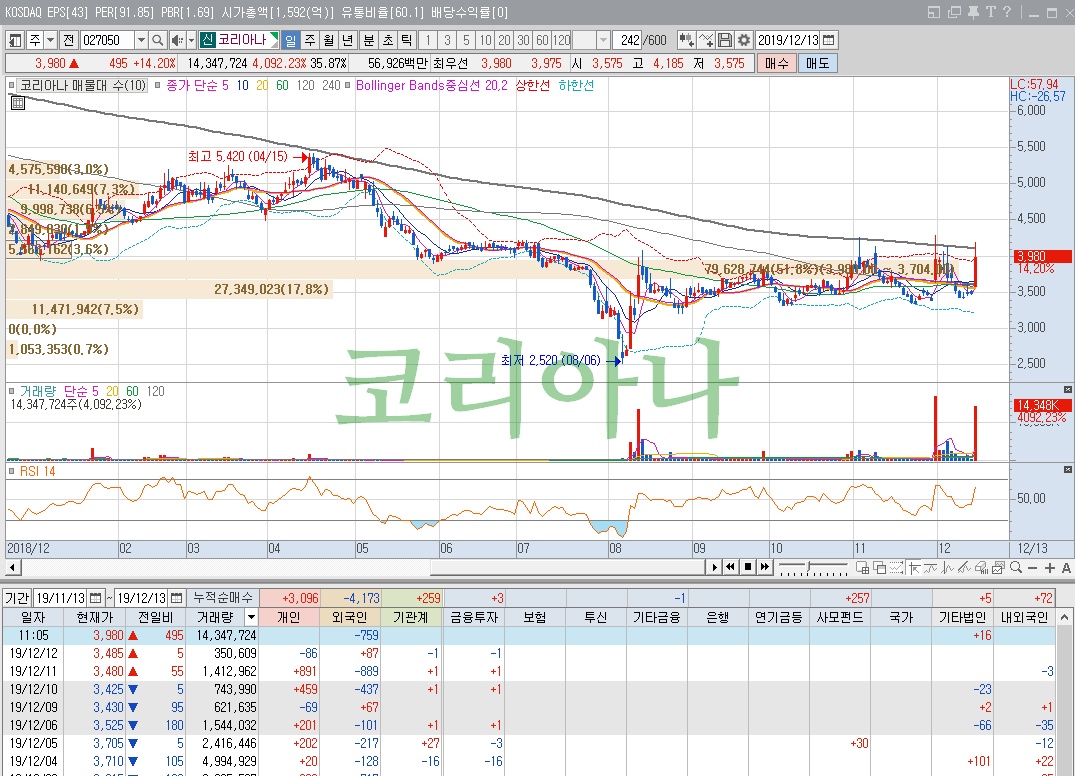
Task: Click the stop playback button
Action: pyautogui.click(x=747, y=567)
